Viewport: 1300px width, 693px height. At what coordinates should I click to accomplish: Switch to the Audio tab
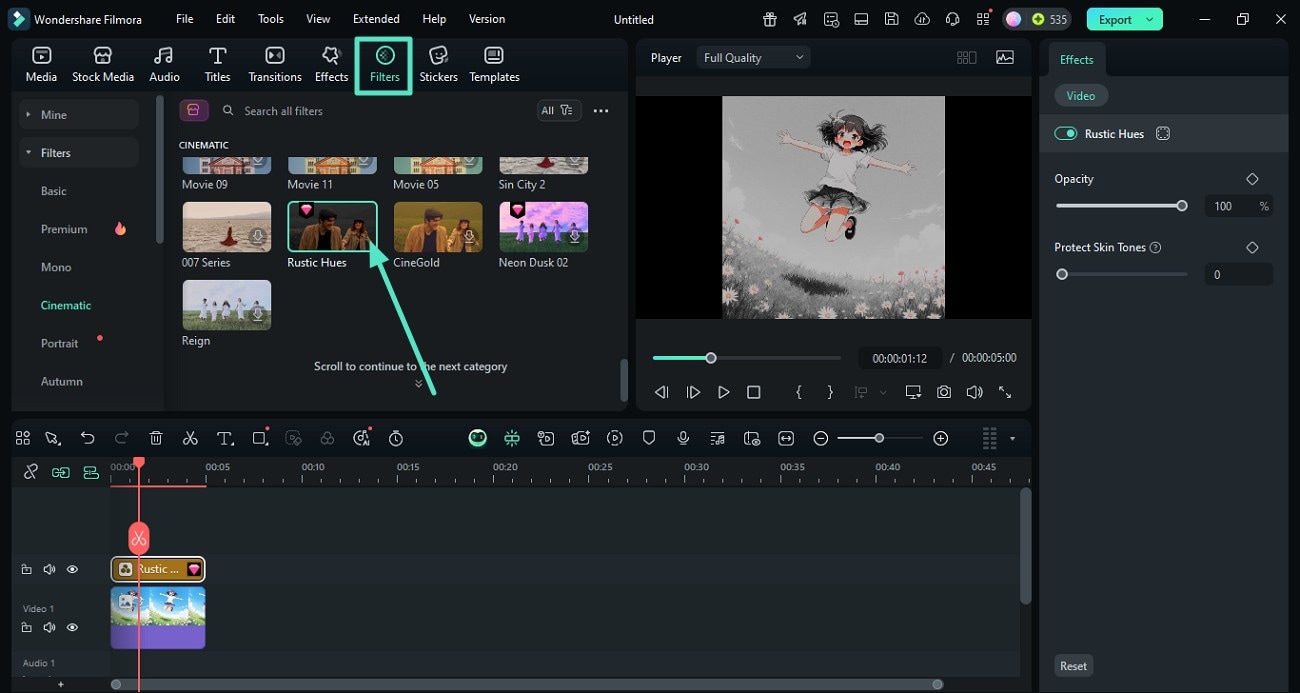[164, 65]
